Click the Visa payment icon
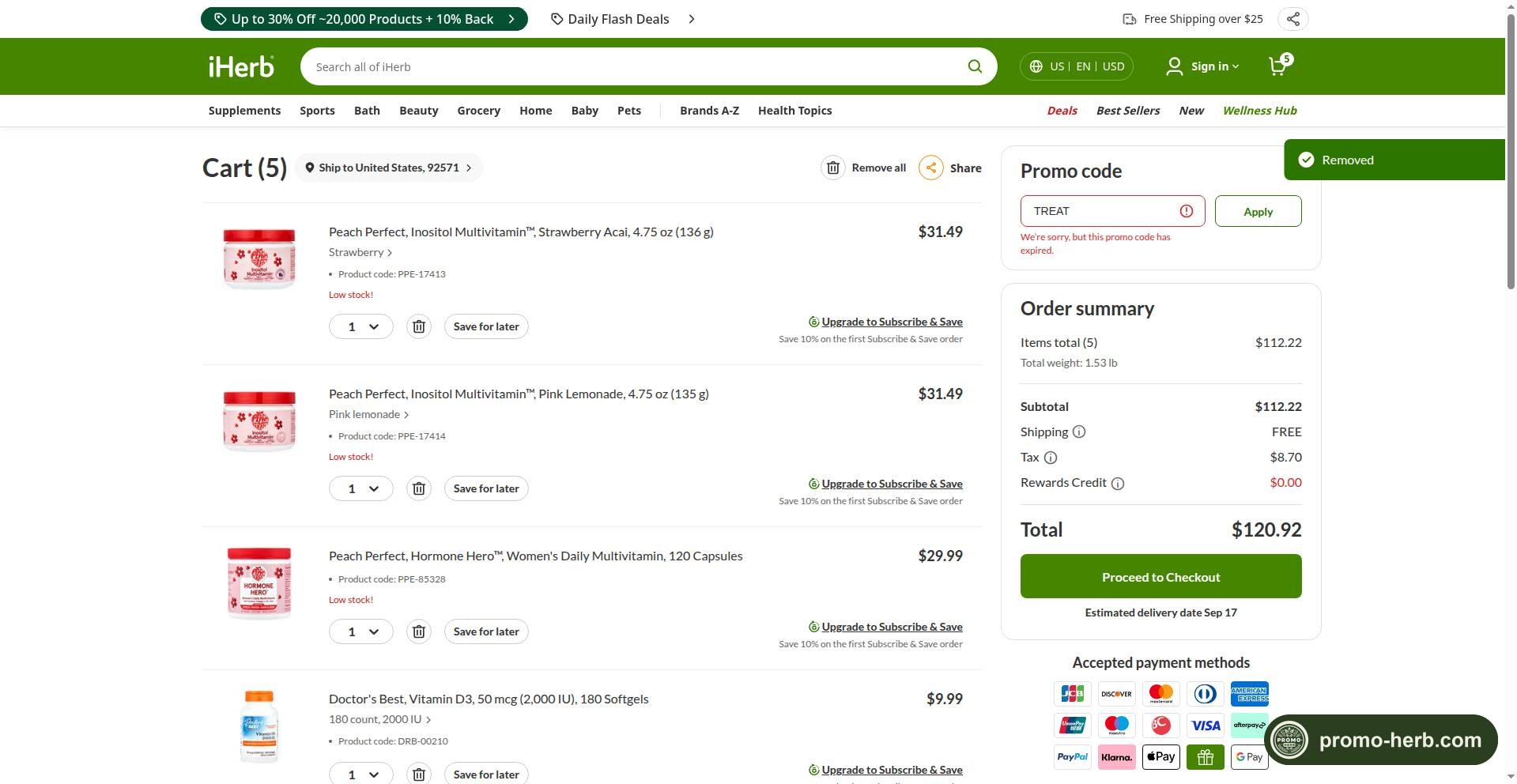 point(1206,726)
